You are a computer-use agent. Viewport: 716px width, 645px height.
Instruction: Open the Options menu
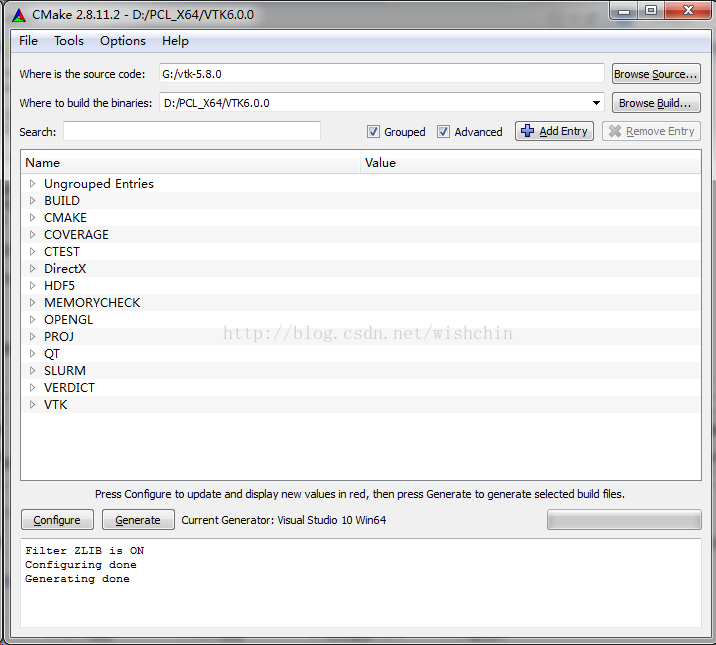(123, 41)
